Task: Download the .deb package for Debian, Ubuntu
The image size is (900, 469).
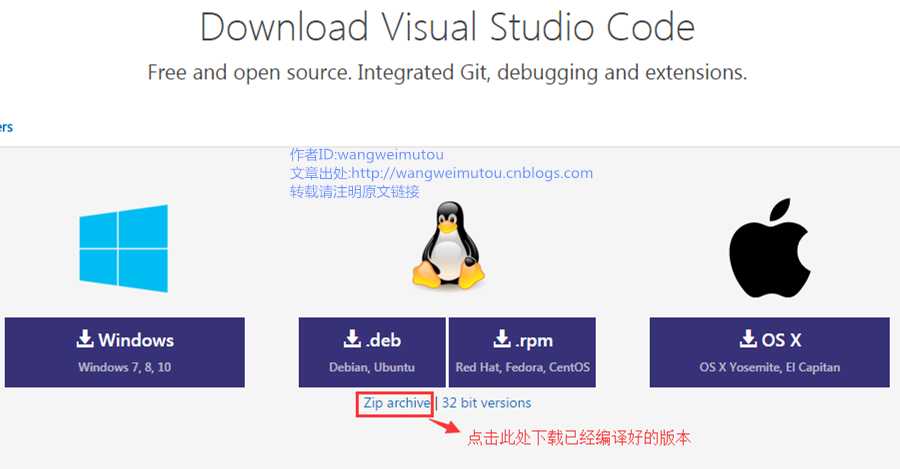Action: click(372, 352)
